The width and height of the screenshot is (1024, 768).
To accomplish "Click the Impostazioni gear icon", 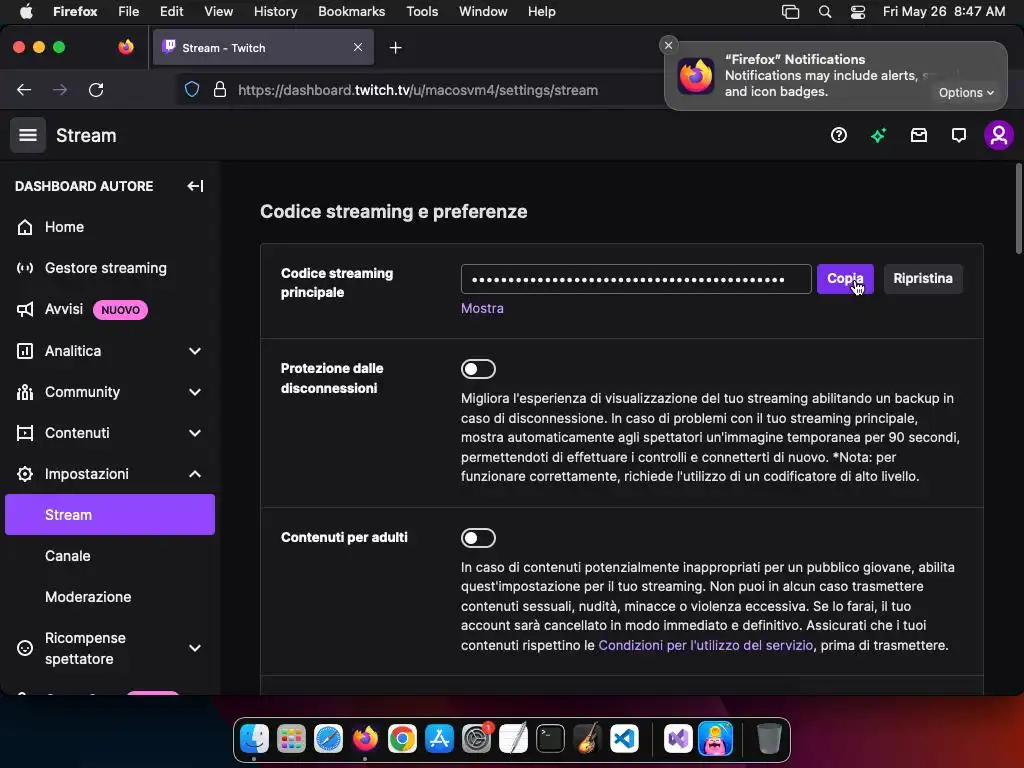I will (x=25, y=474).
